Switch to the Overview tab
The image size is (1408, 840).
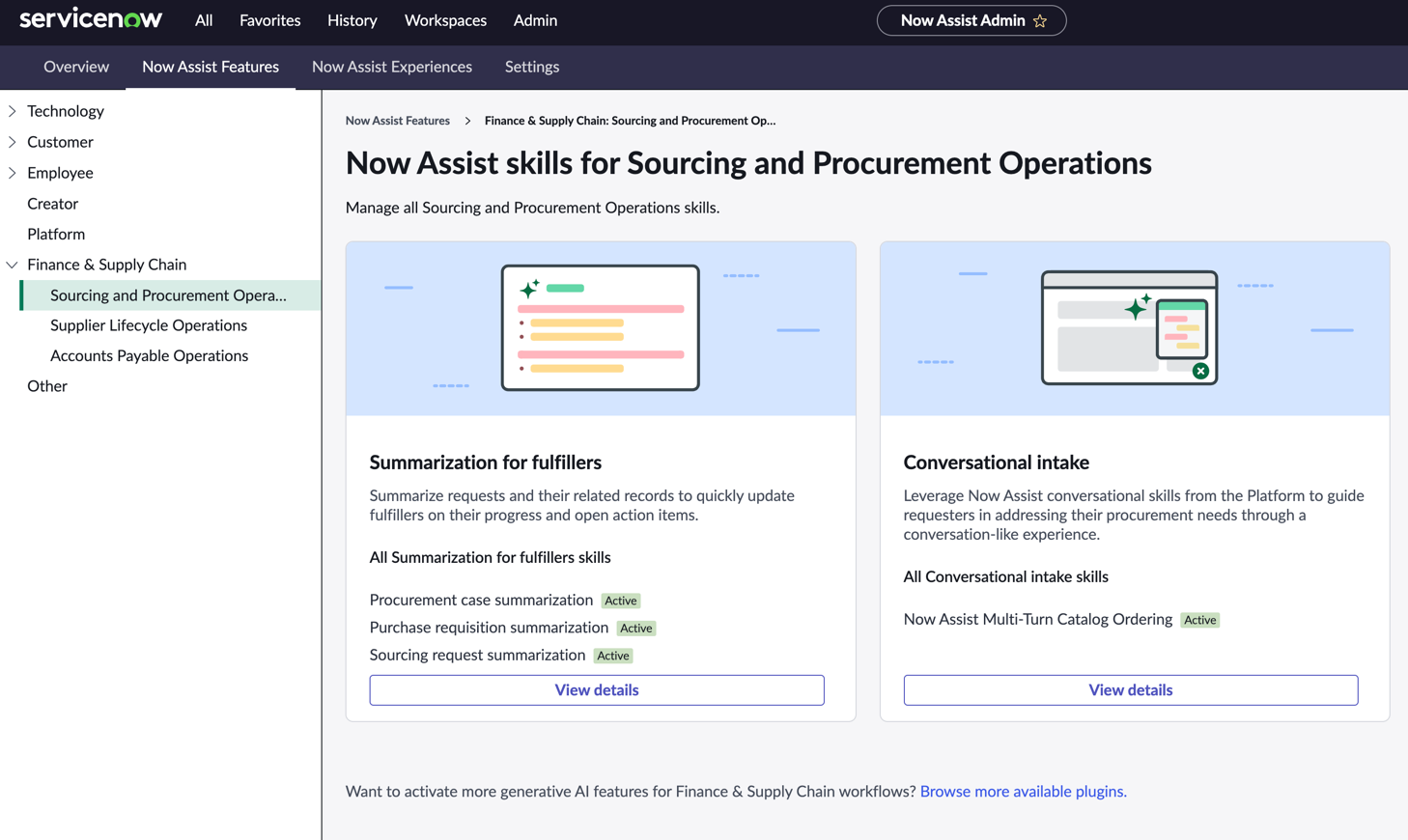pyautogui.click(x=76, y=67)
